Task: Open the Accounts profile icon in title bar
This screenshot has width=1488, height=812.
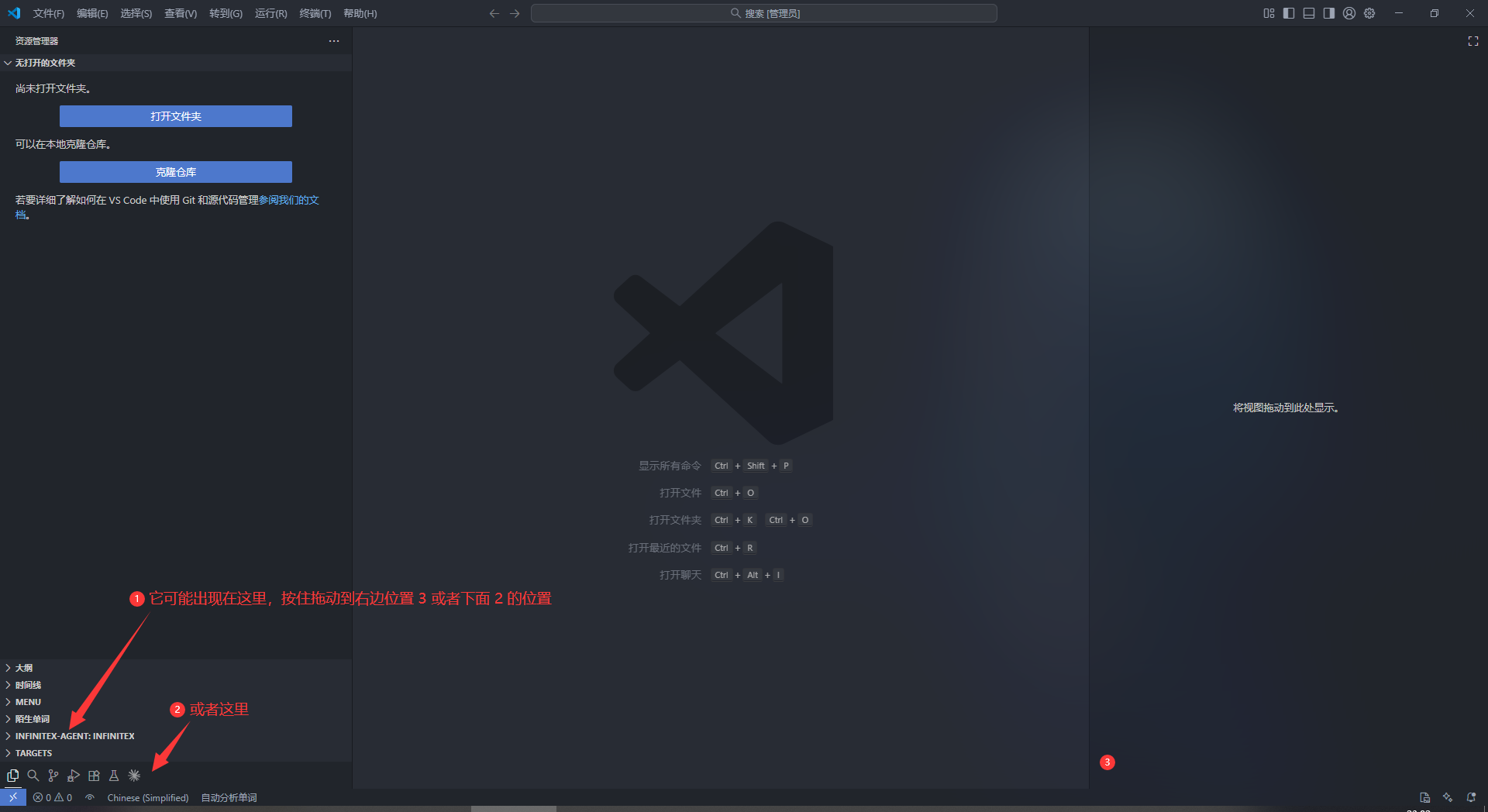Action: tap(1349, 13)
